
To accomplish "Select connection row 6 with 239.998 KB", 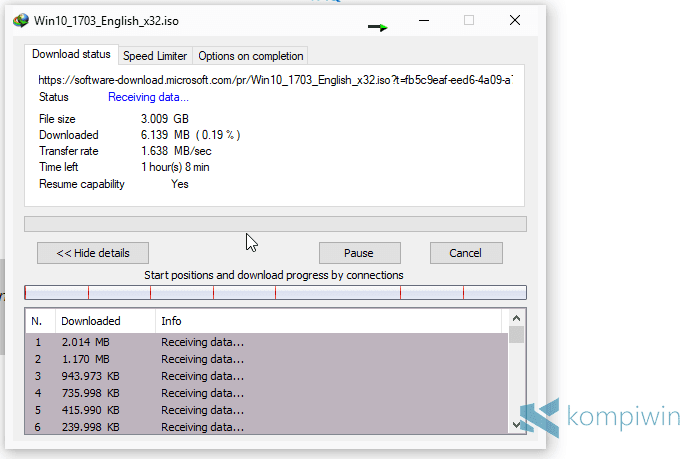I will coord(266,426).
